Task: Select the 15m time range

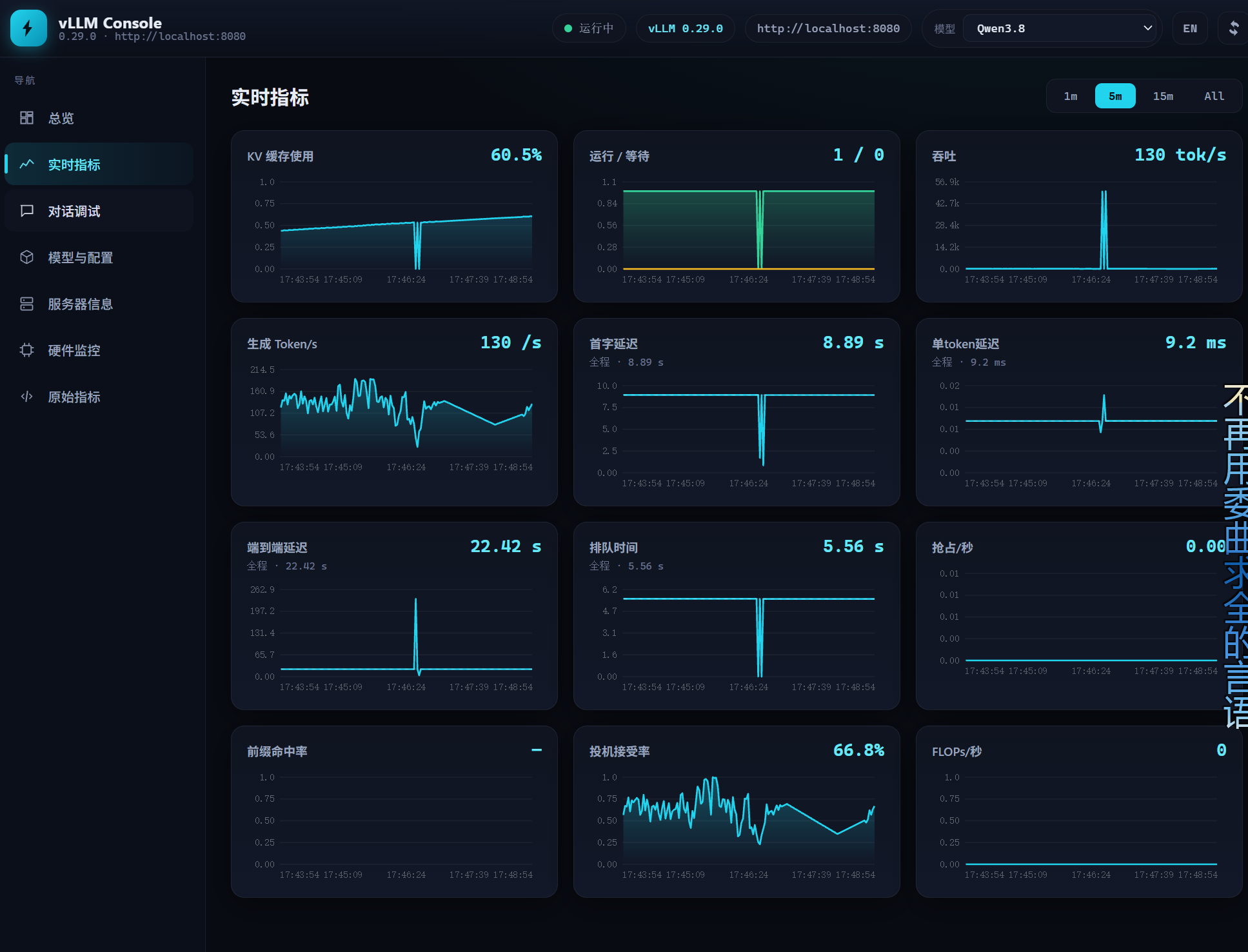Action: point(1163,96)
